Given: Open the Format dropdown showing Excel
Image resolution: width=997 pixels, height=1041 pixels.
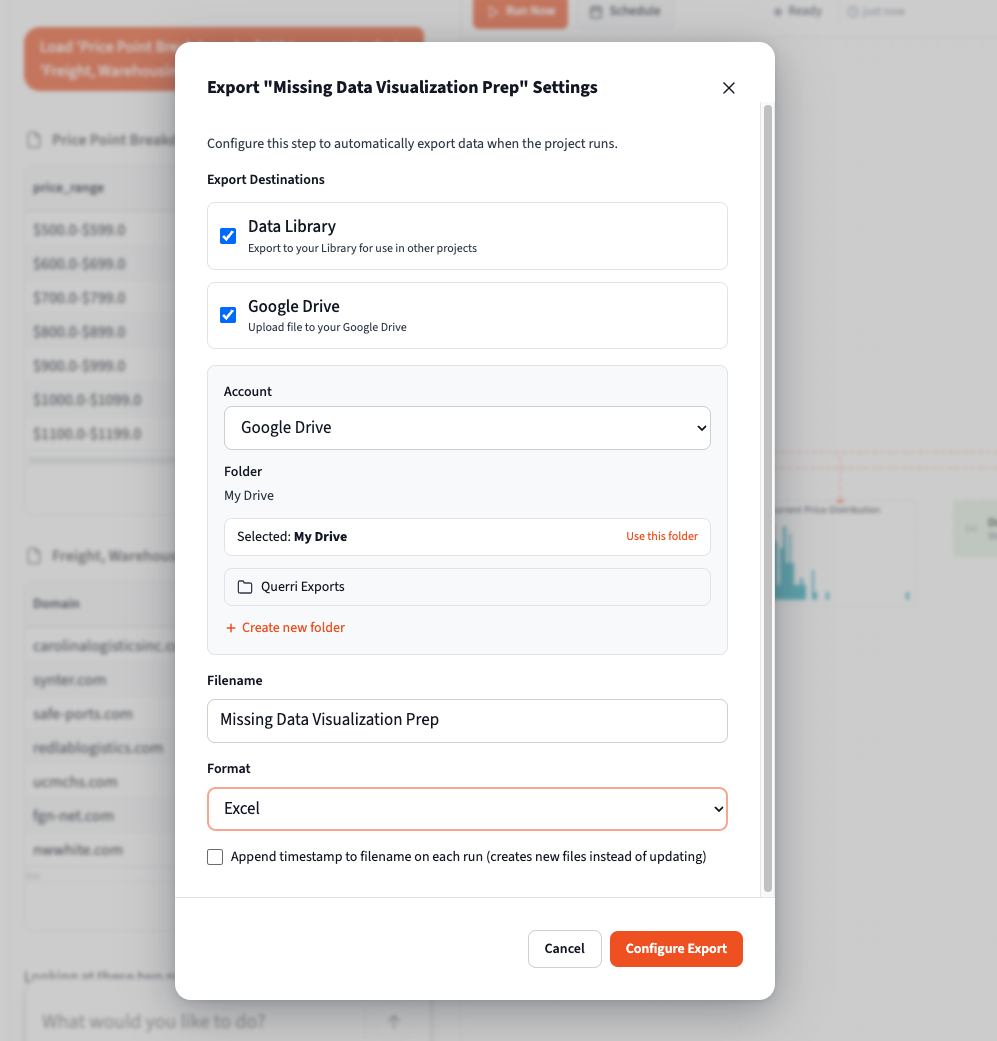Looking at the screenshot, I should pyautogui.click(x=467, y=808).
